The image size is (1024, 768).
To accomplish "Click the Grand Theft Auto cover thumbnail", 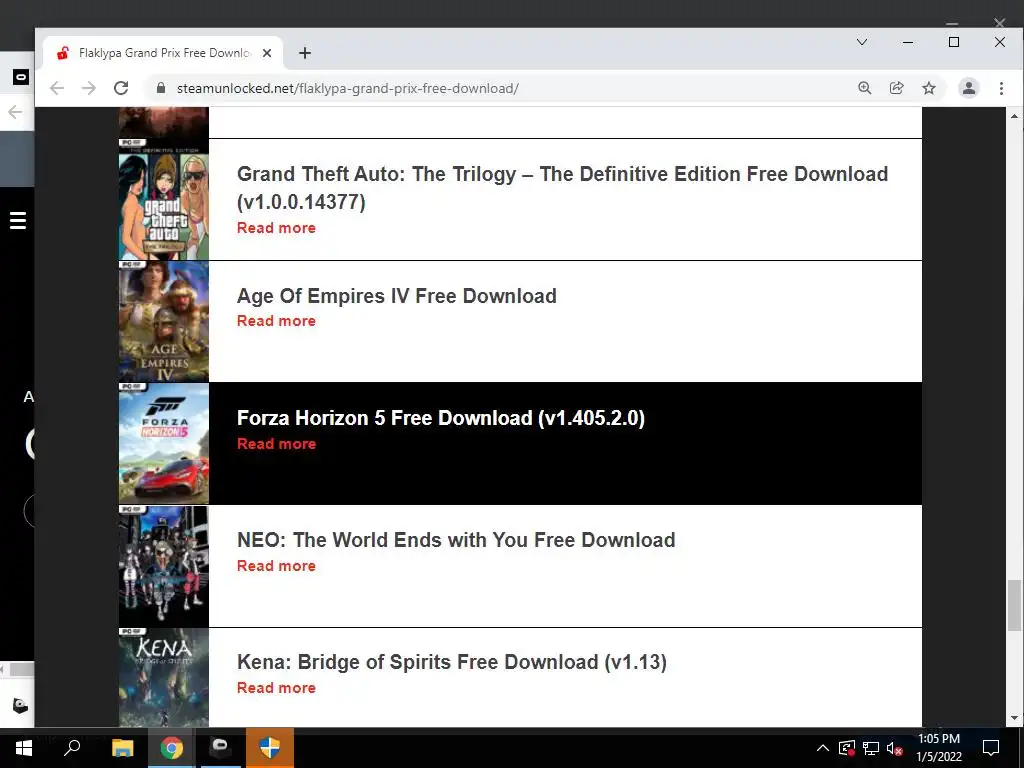I will (x=164, y=199).
